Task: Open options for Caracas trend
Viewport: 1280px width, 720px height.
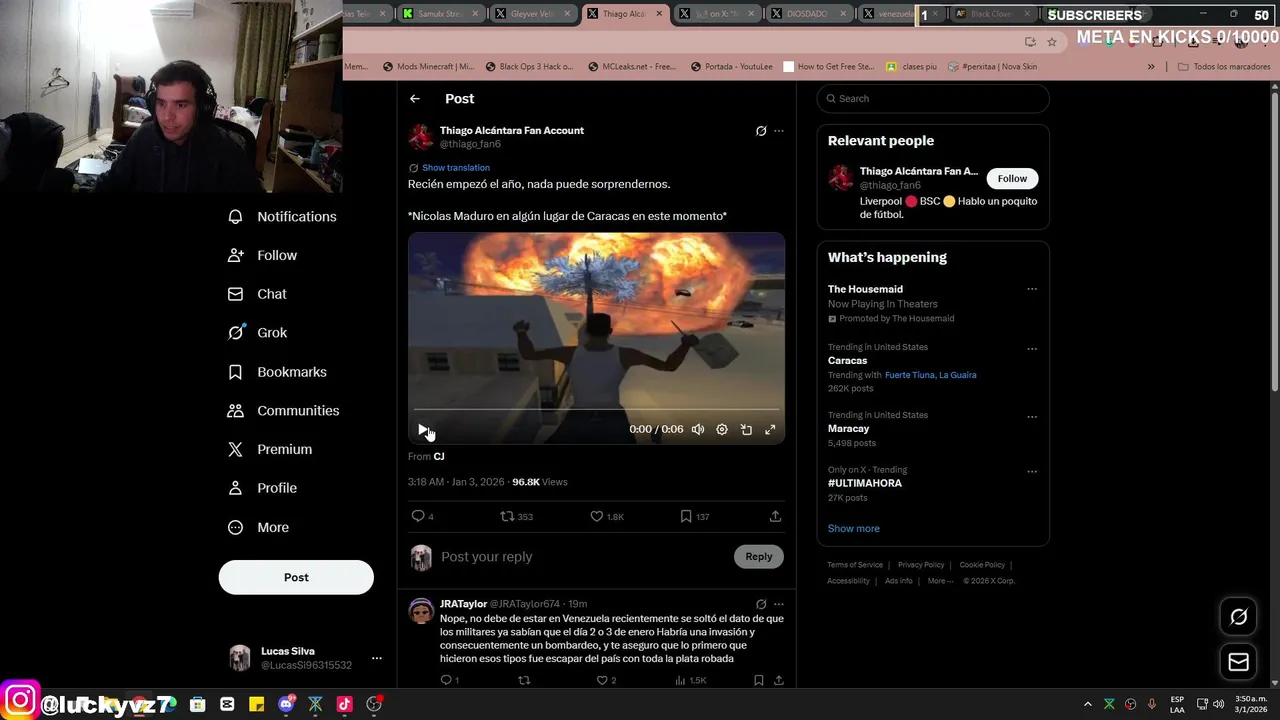Action: click(1032, 349)
